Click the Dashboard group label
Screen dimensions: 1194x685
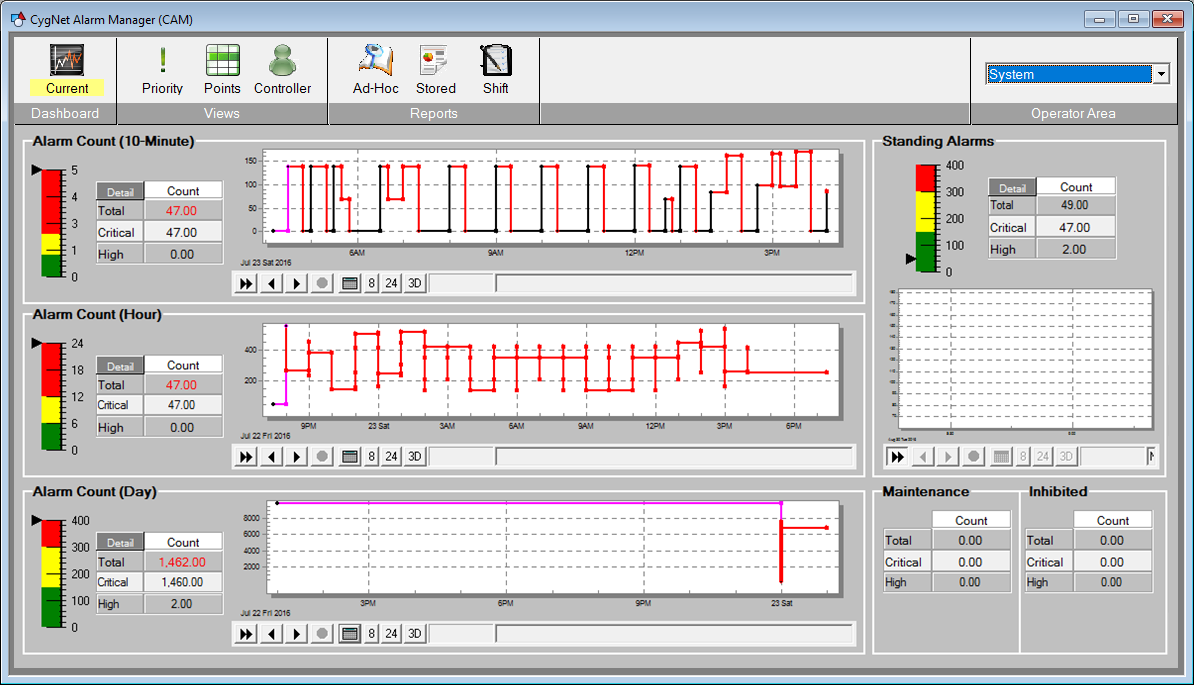click(65, 113)
